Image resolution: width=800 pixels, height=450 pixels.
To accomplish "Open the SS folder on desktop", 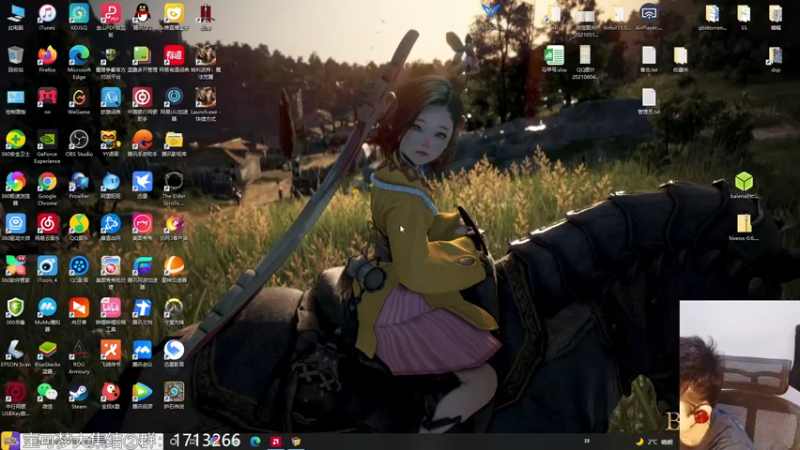I will pyautogui.click(x=744, y=16).
